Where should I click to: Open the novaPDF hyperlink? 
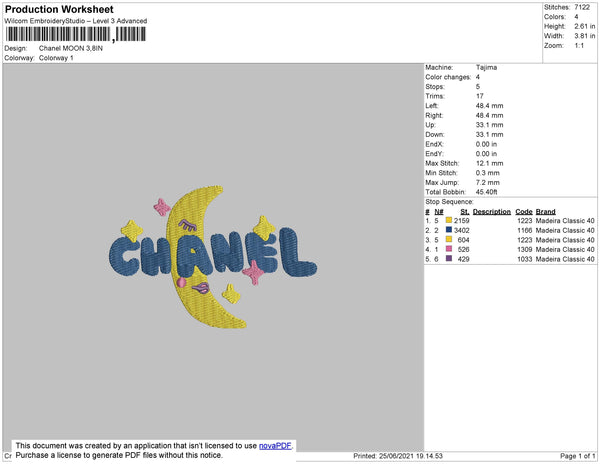tap(275, 446)
